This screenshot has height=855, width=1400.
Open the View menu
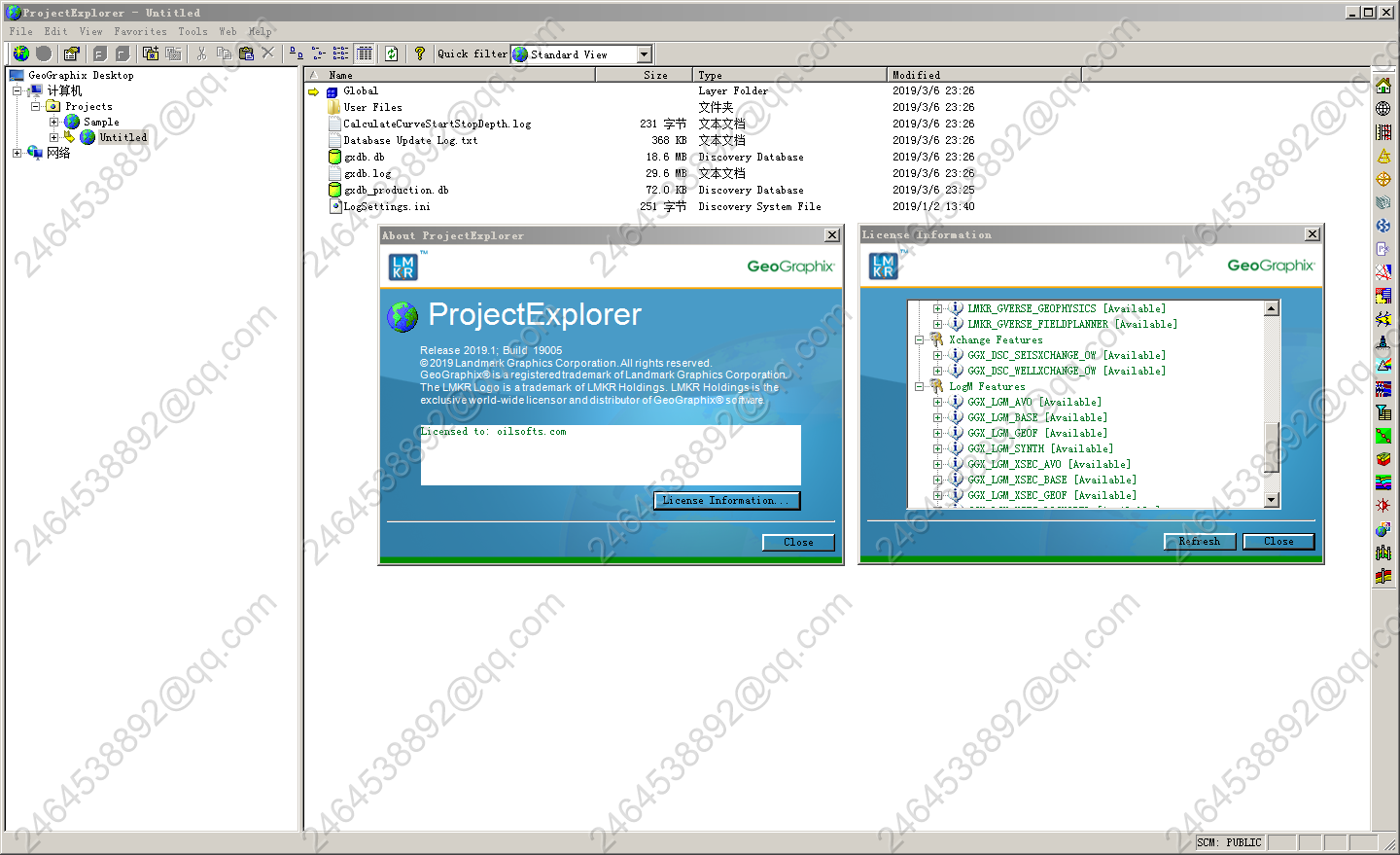coord(90,31)
